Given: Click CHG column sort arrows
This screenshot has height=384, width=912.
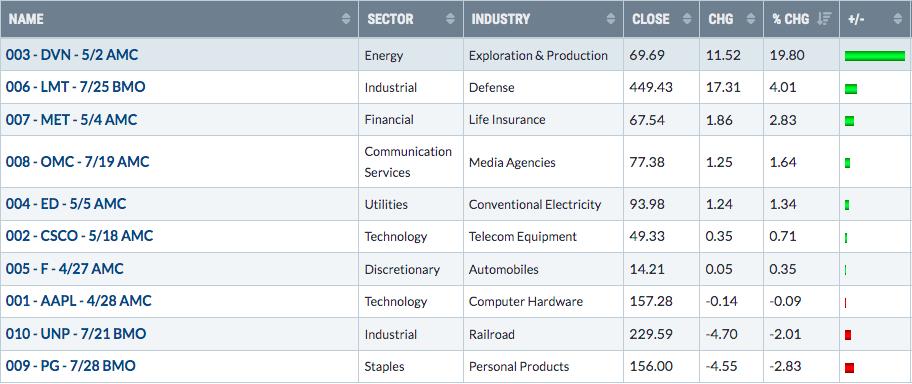Looking at the screenshot, I should click(x=751, y=19).
